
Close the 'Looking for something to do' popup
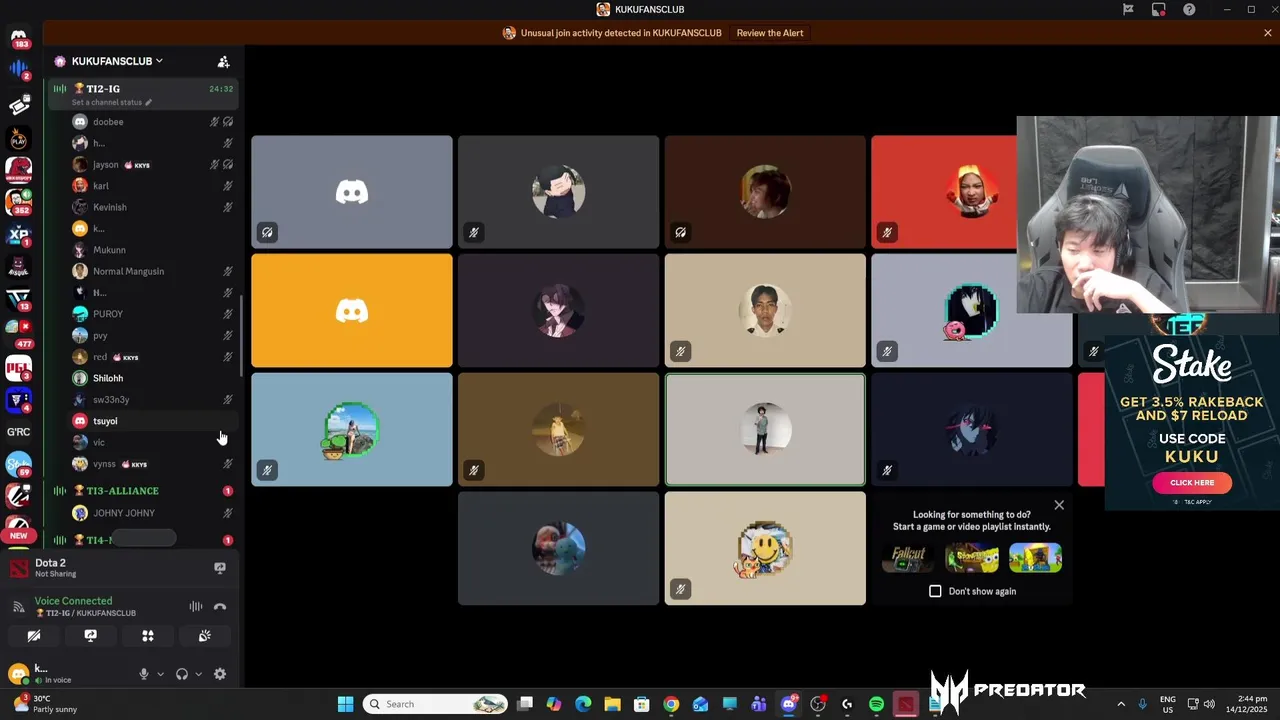point(1059,505)
